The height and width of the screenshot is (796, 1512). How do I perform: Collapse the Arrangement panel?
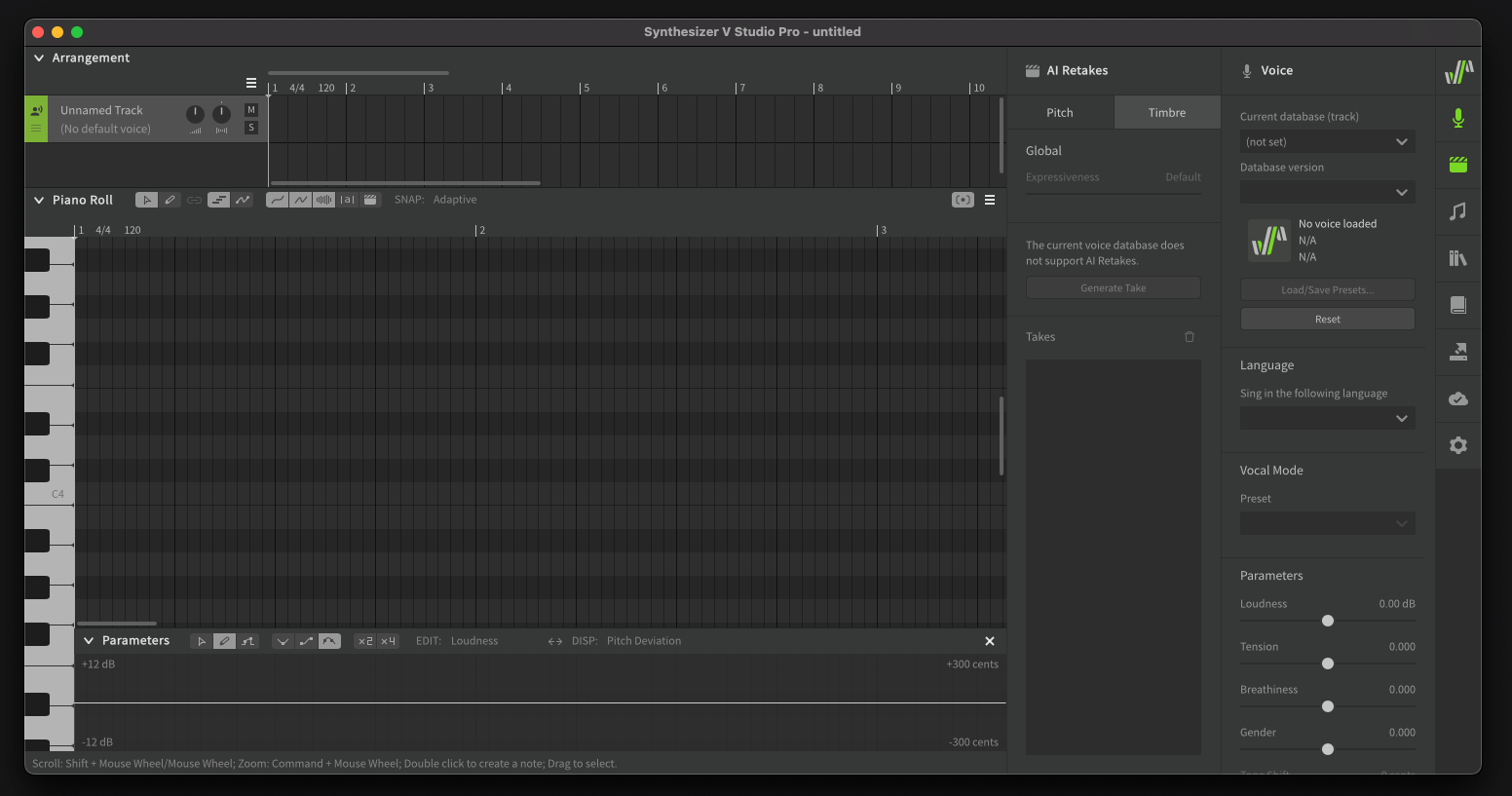(x=39, y=58)
